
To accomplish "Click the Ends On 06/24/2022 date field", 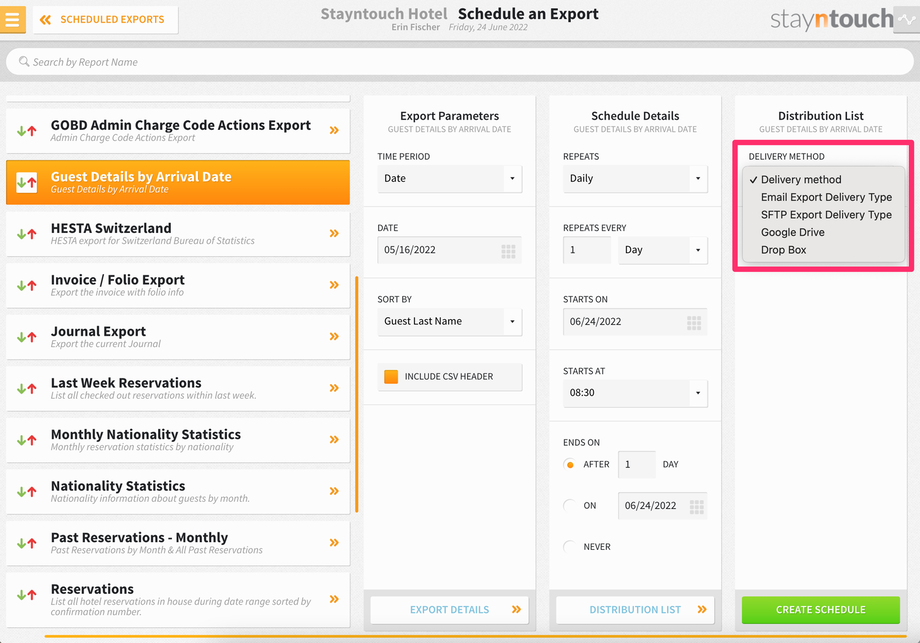I will point(662,506).
